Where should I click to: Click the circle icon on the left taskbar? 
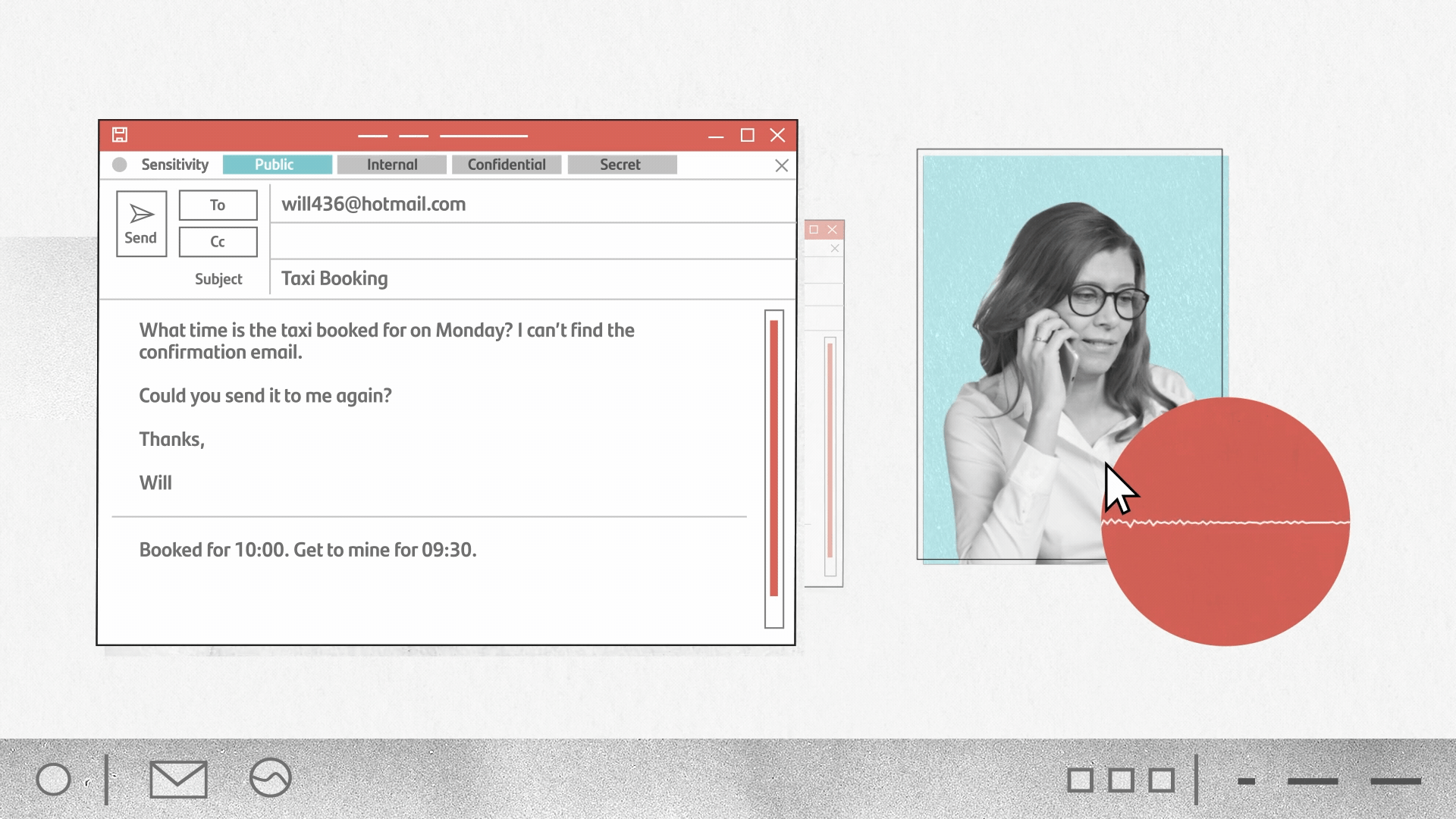click(54, 778)
